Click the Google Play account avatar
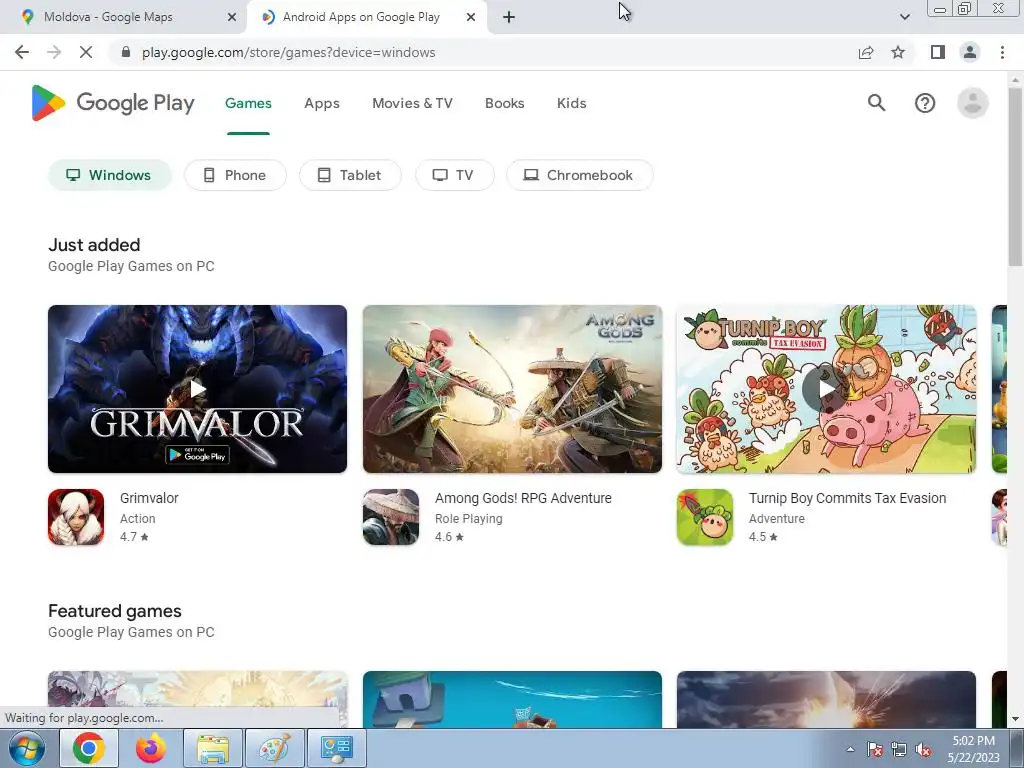 click(972, 103)
